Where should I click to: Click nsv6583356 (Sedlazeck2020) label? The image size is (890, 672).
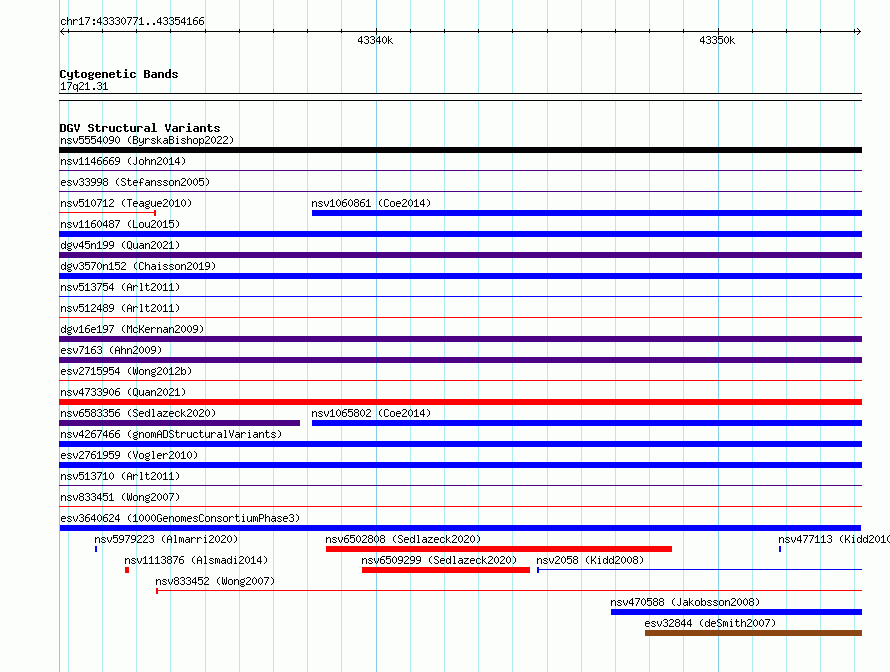point(138,413)
